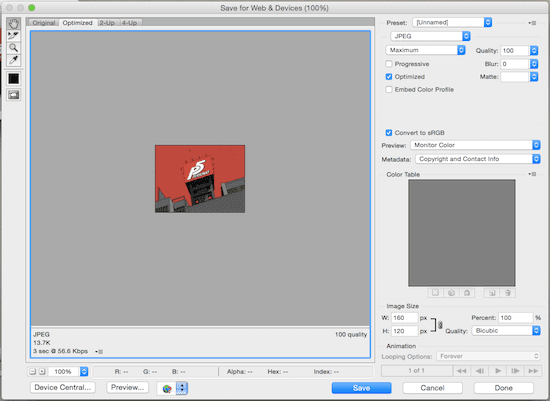
Task: Open the Quality slider arrow
Action: tap(534, 51)
